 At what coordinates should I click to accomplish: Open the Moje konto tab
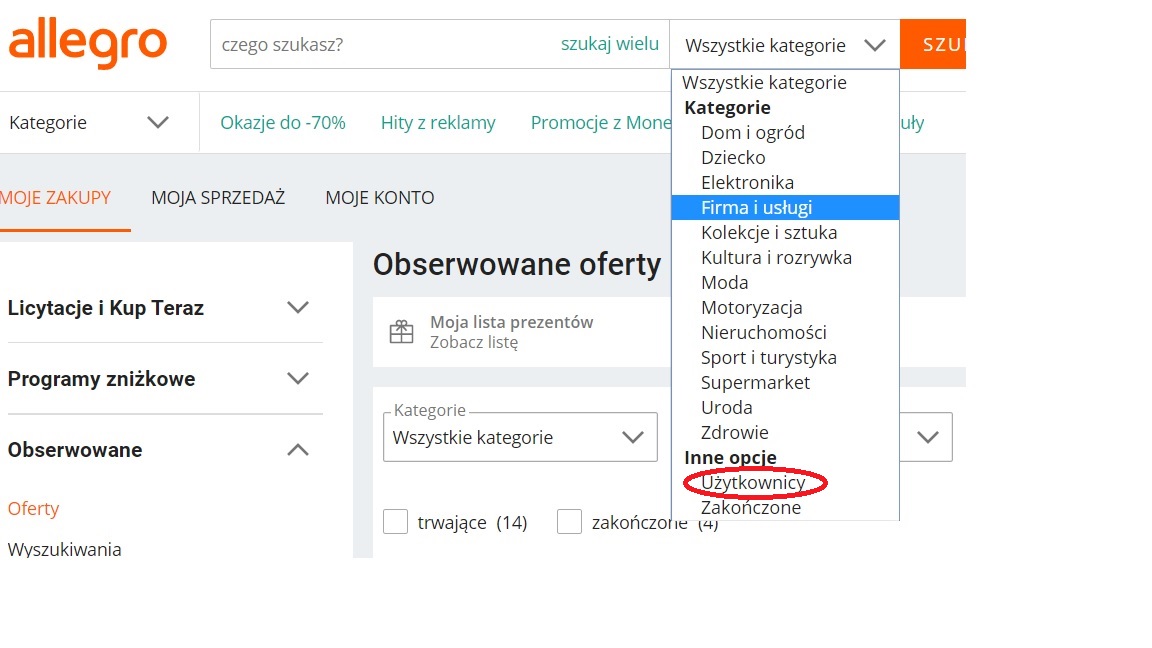[x=380, y=198]
